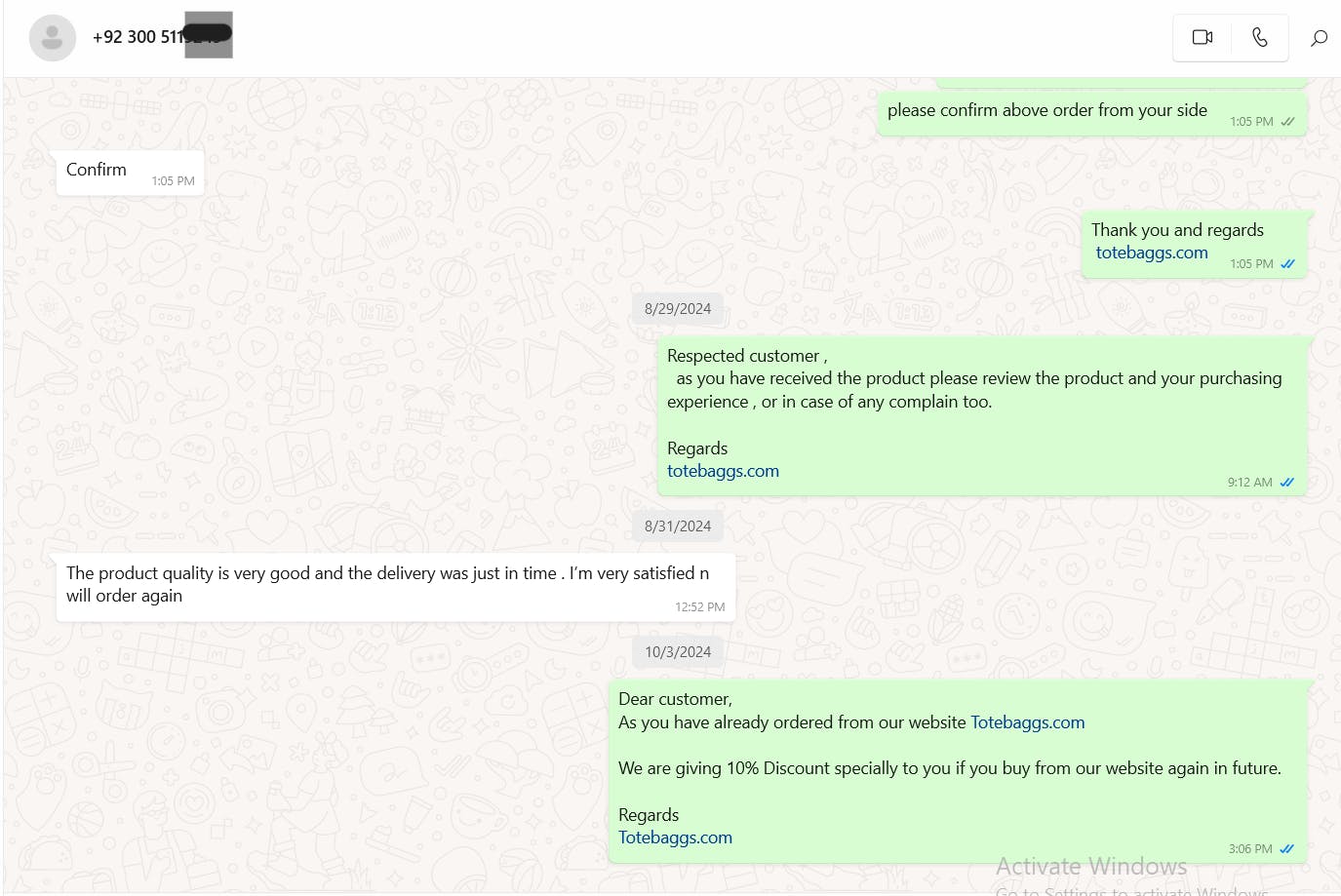This screenshot has width=1341, height=896.
Task: Click the 10/3/2024 date chip
Action: tap(678, 652)
